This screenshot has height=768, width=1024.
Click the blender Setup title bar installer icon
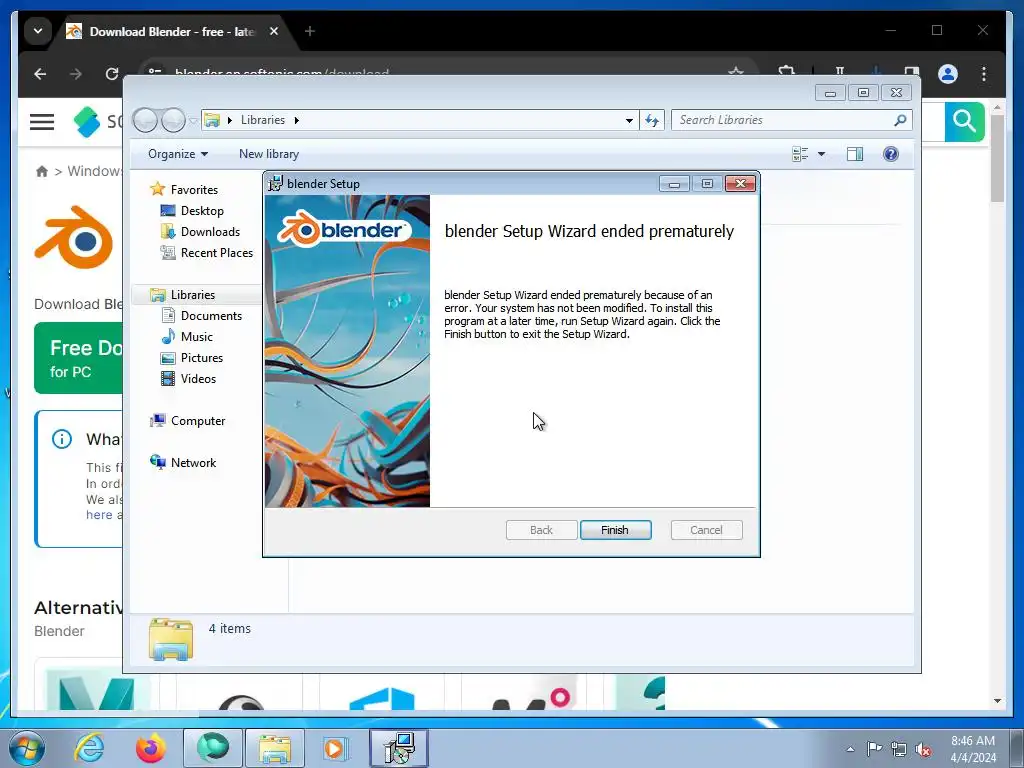pos(276,184)
